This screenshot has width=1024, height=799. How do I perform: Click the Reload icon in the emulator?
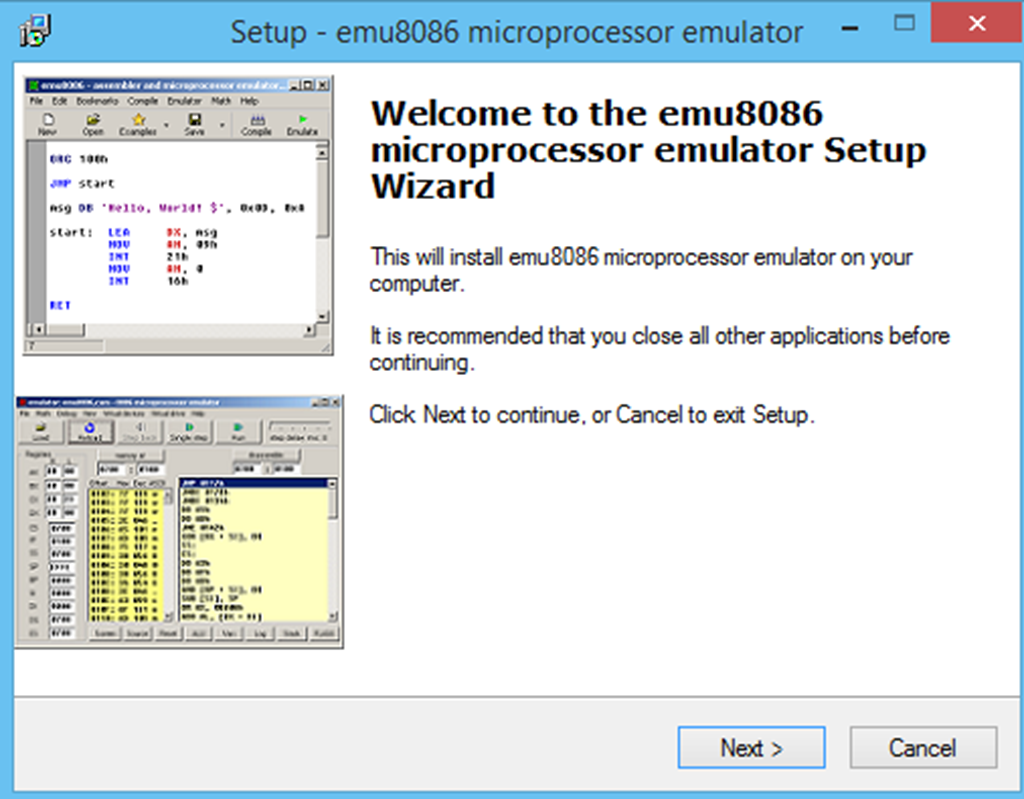[x=88, y=428]
